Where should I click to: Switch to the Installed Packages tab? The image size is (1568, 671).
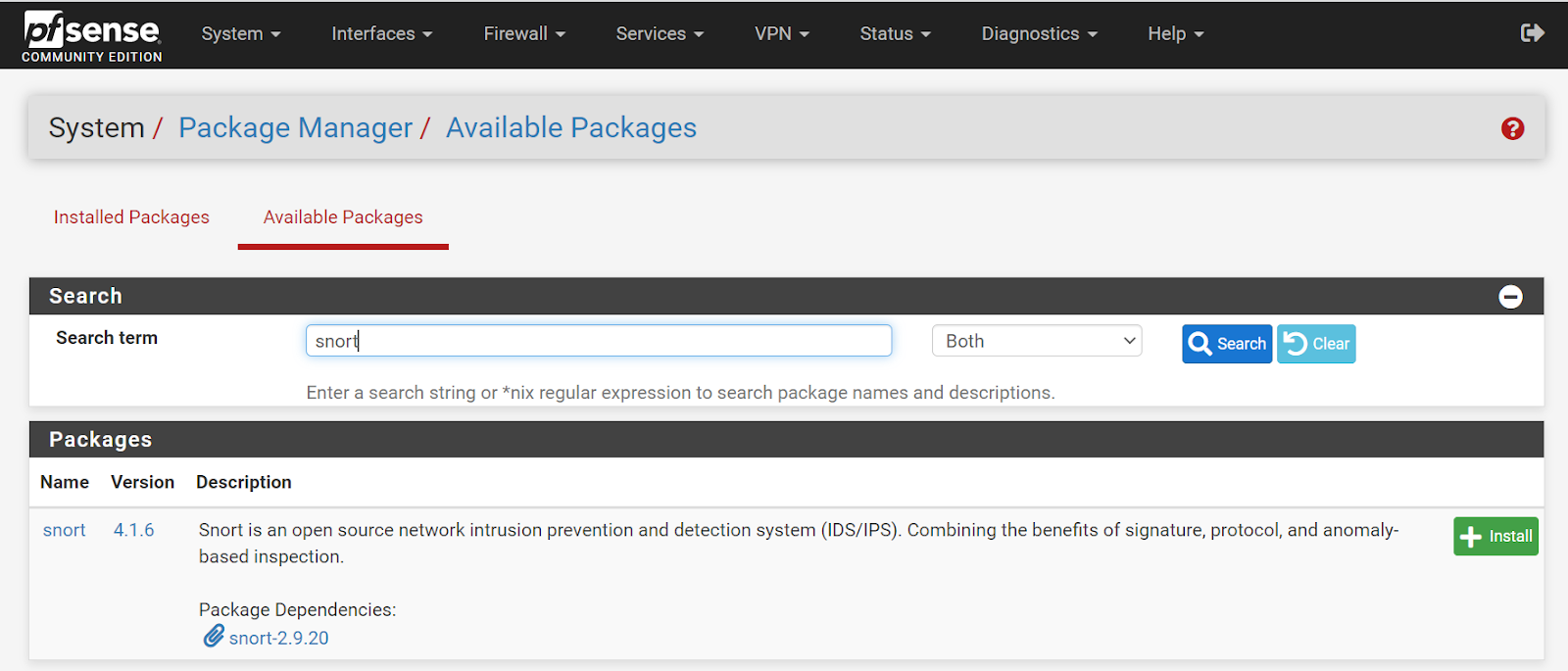tap(131, 217)
